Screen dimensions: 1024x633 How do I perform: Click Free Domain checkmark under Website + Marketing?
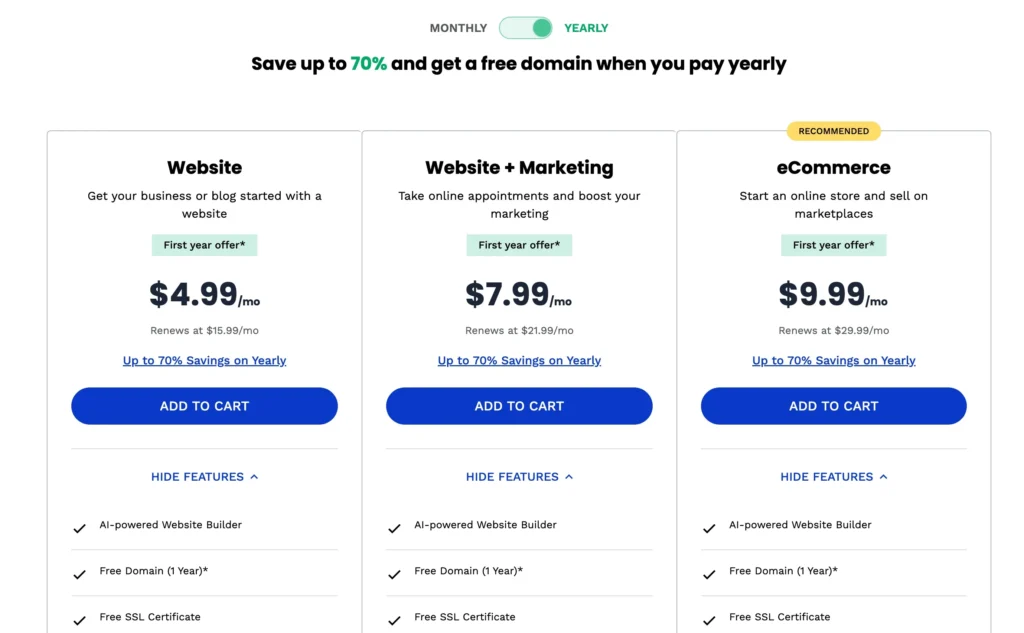pos(395,573)
